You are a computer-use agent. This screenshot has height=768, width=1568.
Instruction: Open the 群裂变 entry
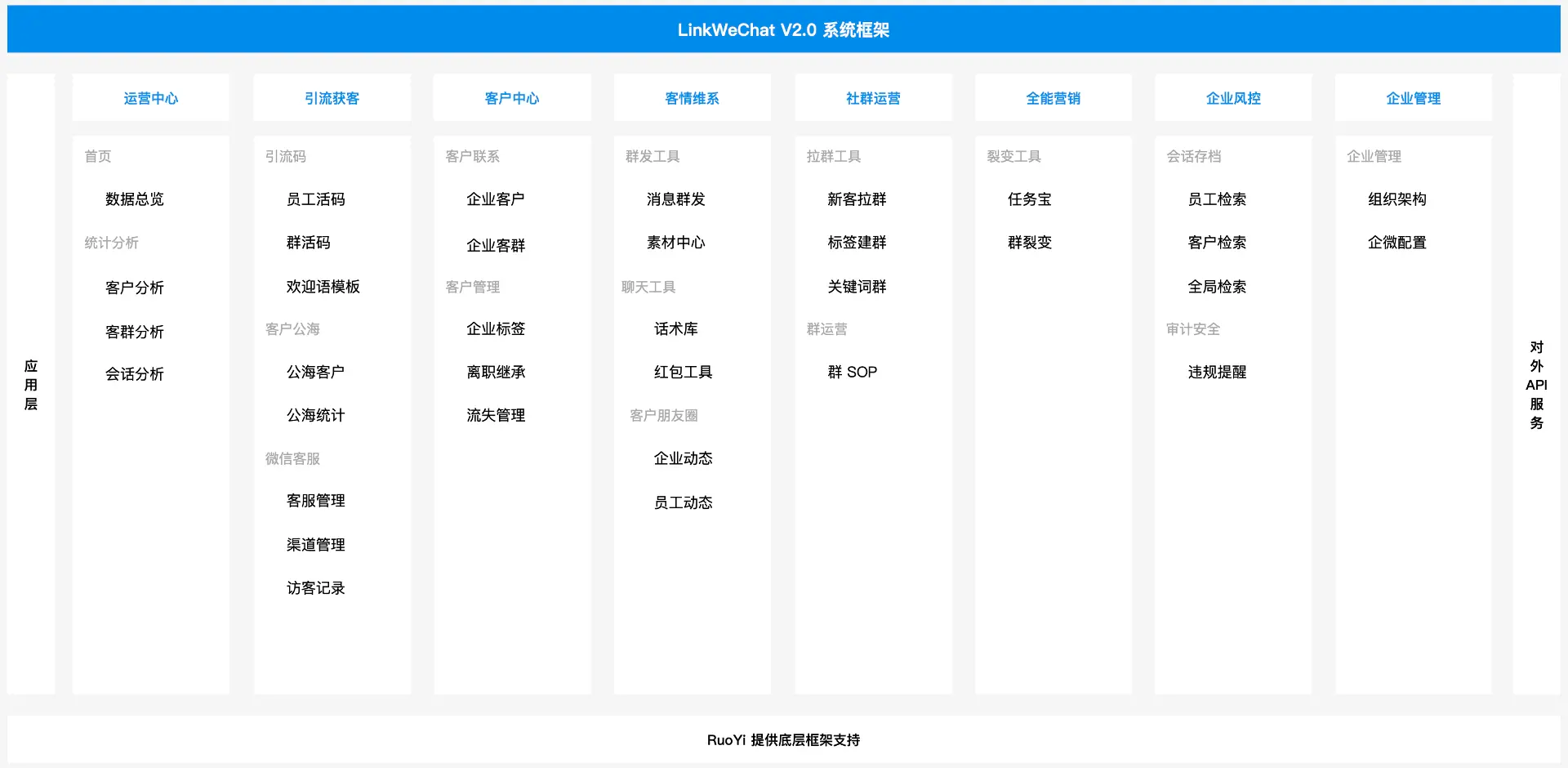1030,243
